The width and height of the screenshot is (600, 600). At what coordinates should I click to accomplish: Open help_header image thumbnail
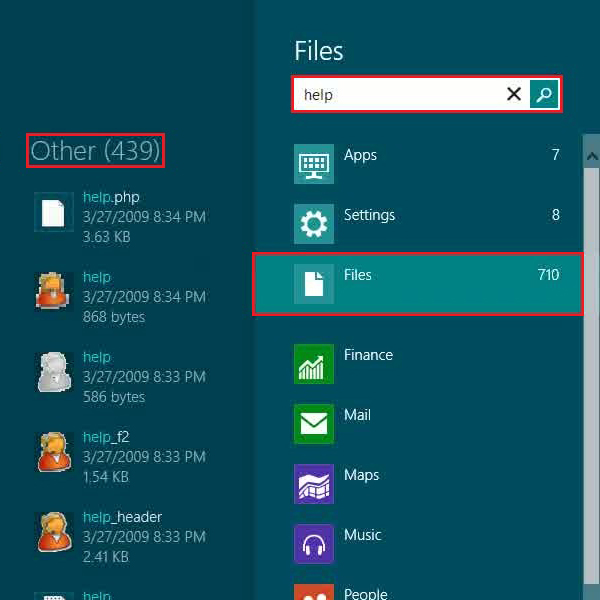[x=54, y=532]
